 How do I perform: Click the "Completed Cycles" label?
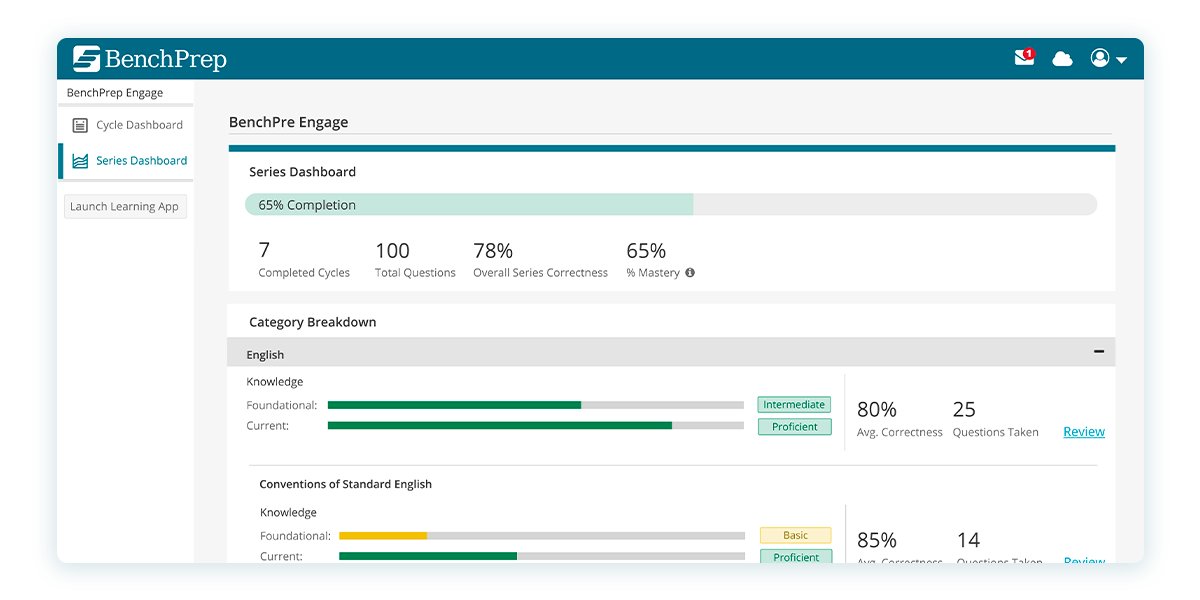[304, 273]
